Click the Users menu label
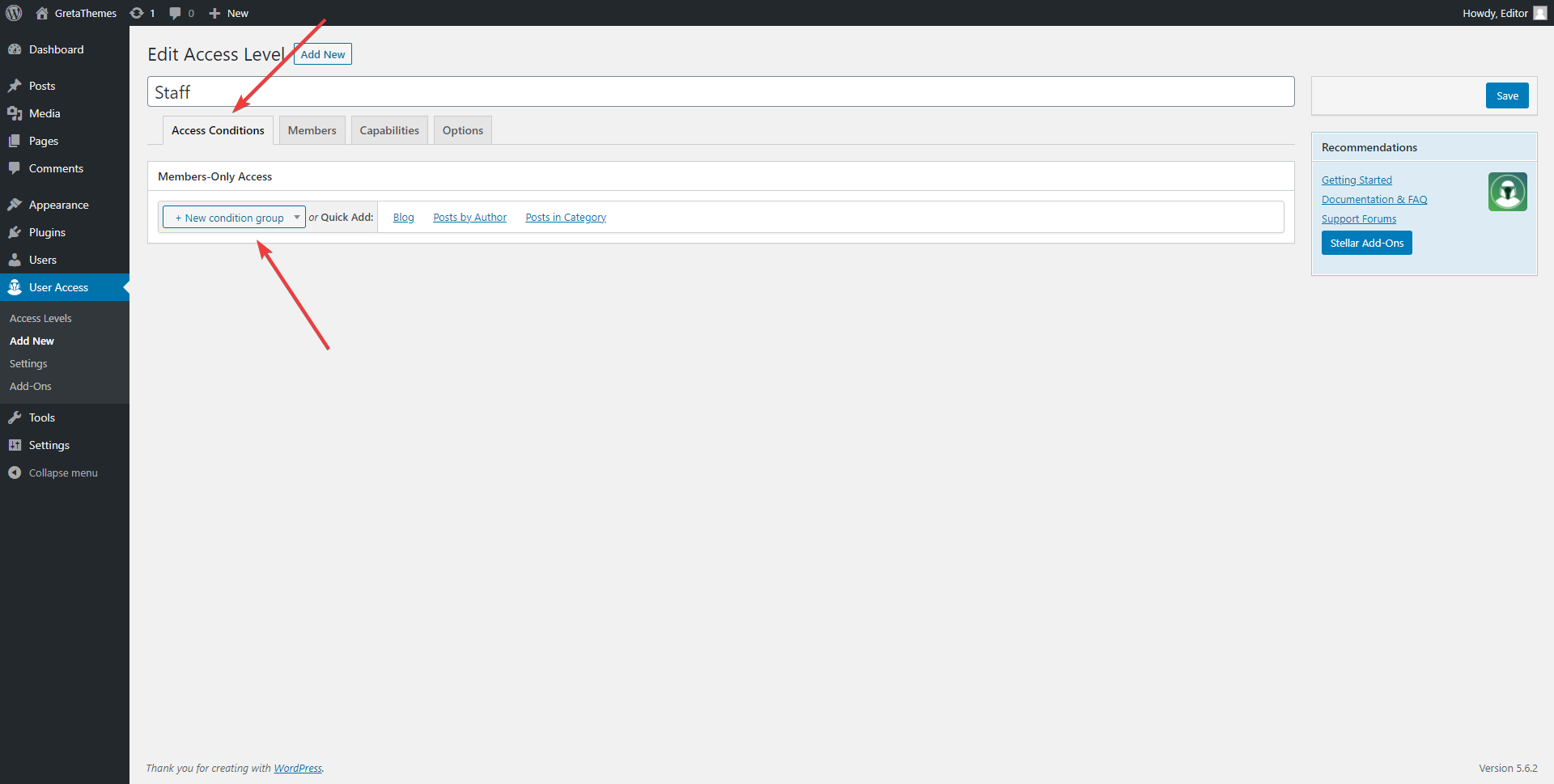Image resolution: width=1554 pixels, height=784 pixels. coord(43,260)
